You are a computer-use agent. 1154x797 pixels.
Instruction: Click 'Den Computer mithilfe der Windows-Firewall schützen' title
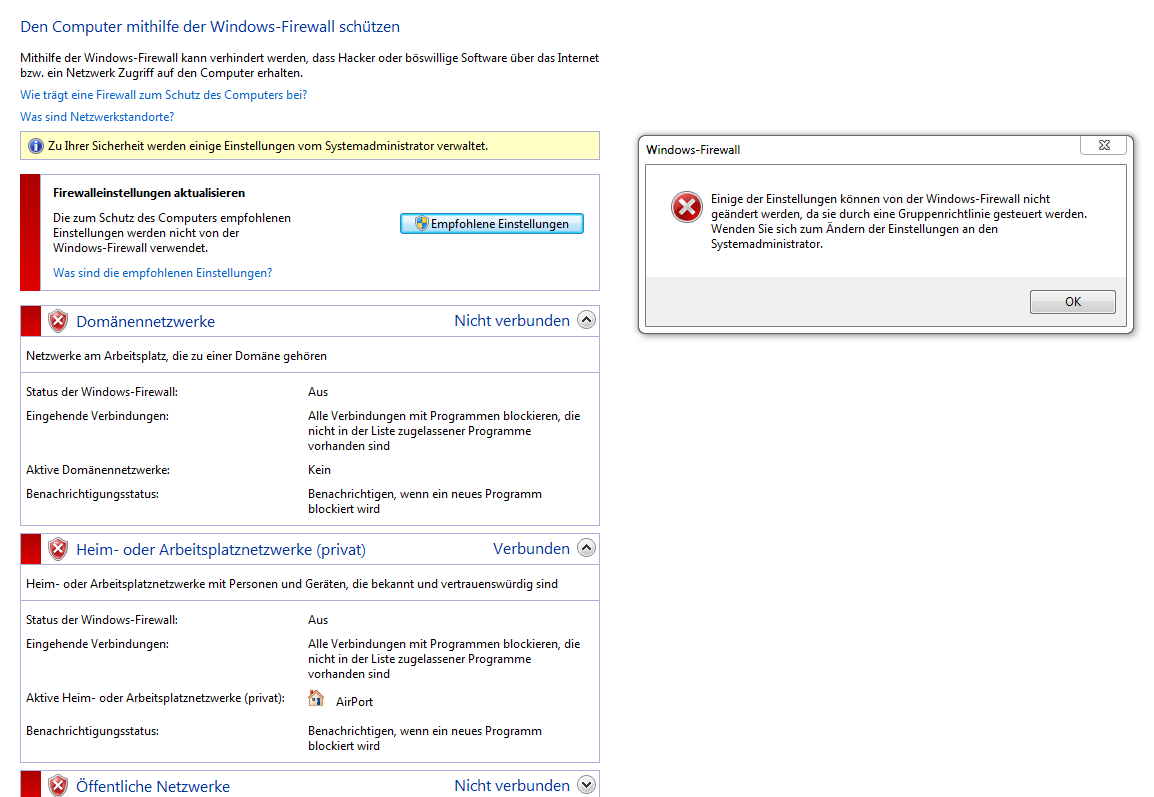(x=210, y=26)
